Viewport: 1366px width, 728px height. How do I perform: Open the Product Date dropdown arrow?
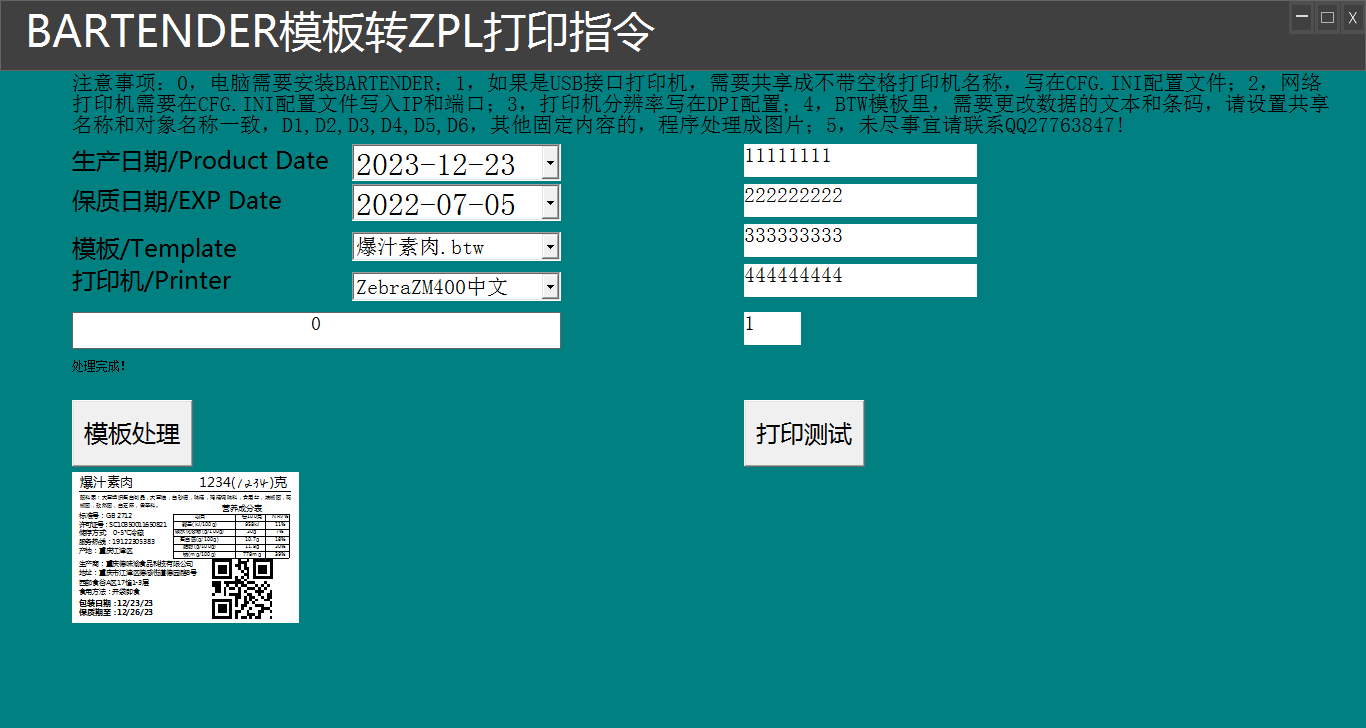pyautogui.click(x=550, y=163)
